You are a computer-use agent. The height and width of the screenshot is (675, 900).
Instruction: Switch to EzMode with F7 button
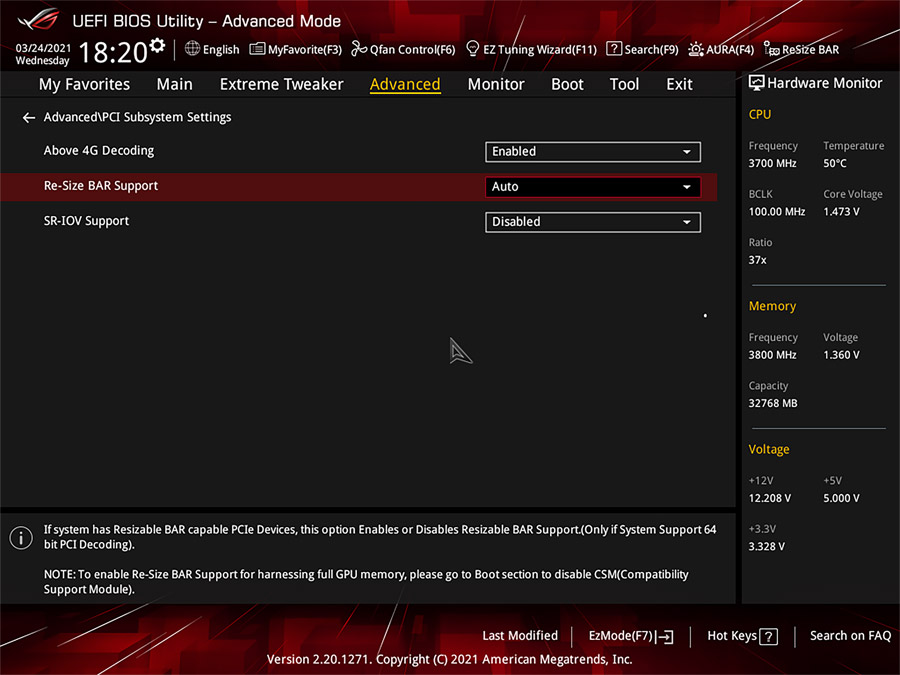point(630,636)
